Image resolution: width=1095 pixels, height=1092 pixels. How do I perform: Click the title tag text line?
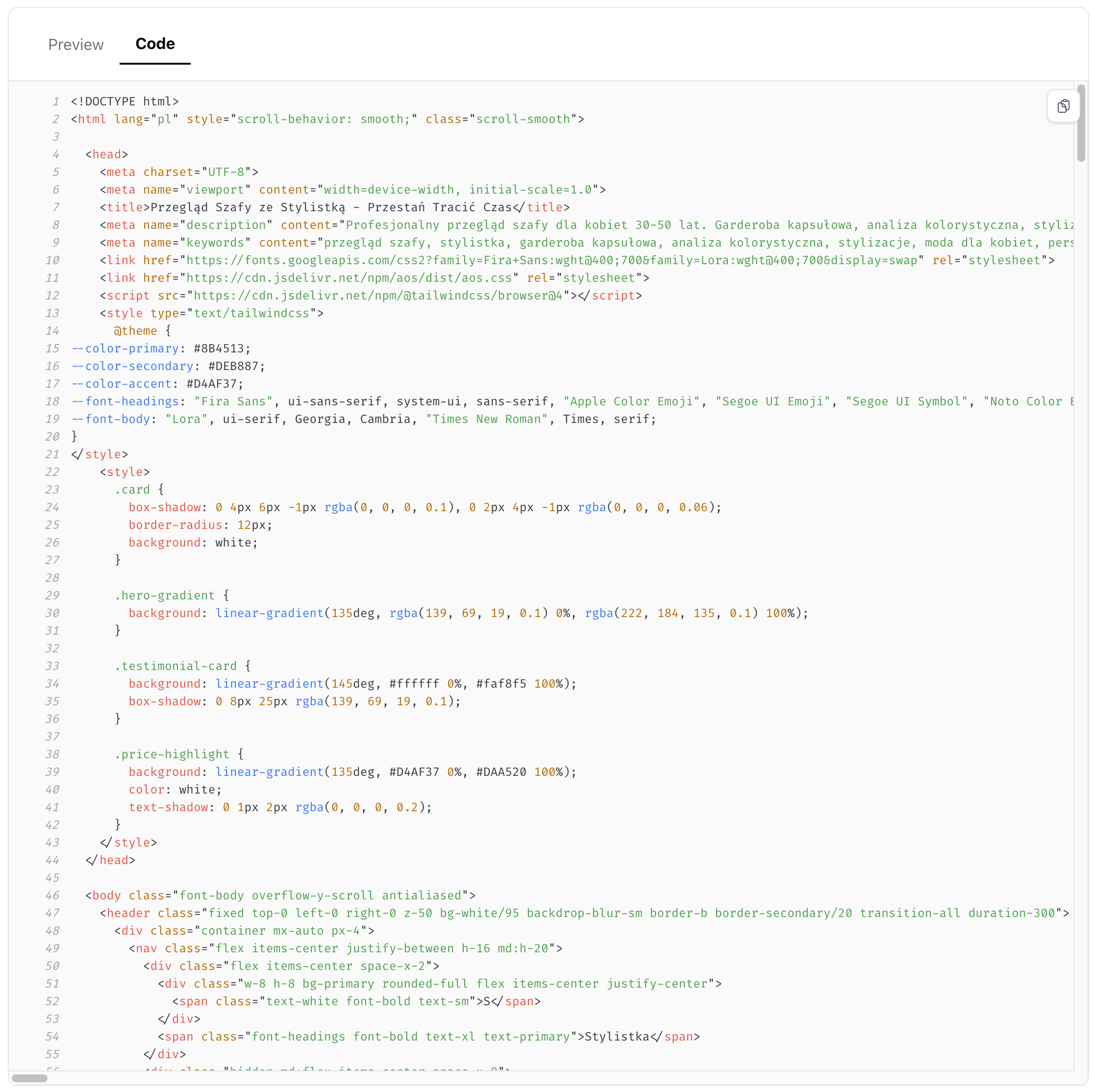[335, 207]
